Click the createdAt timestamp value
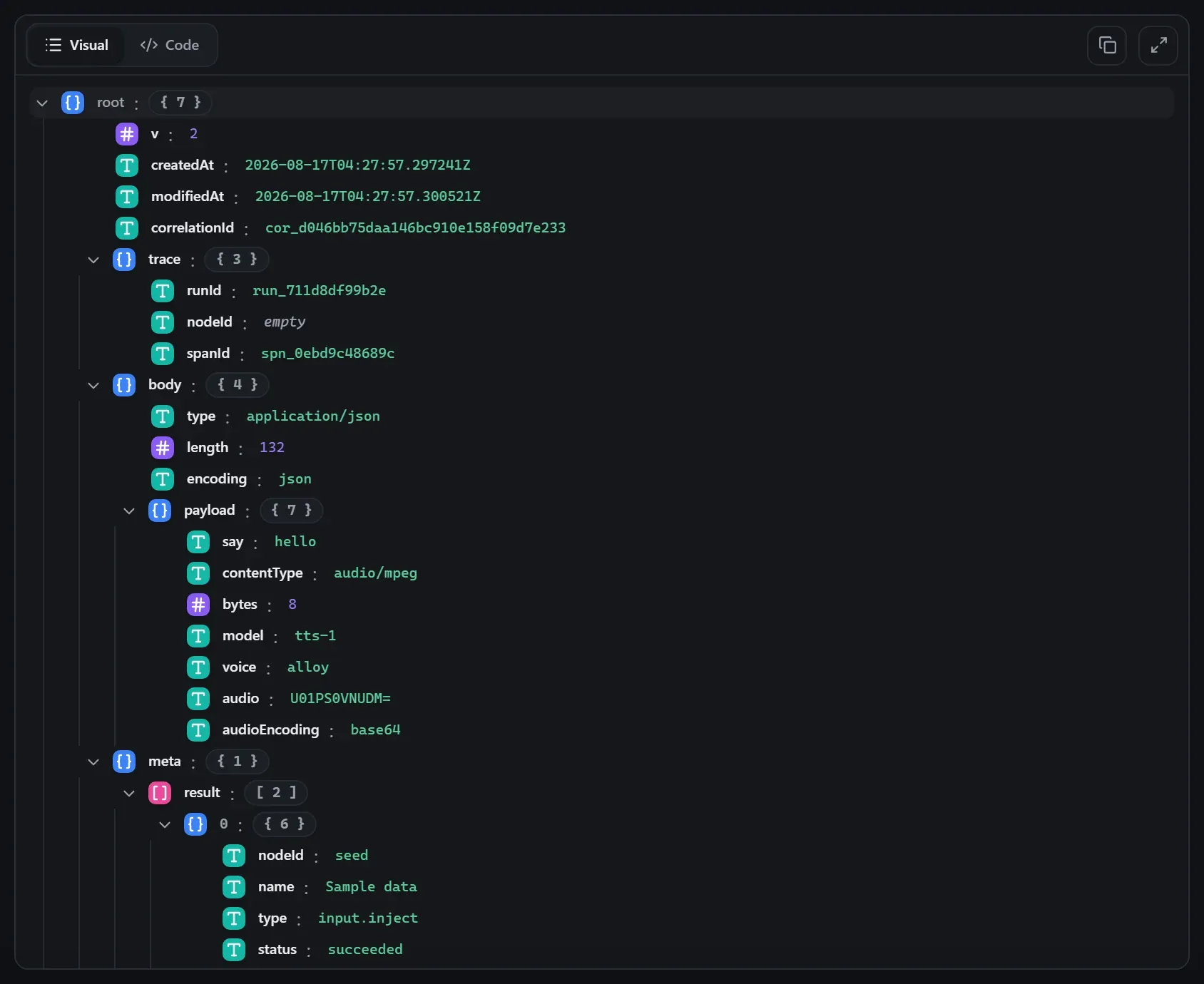 pyautogui.click(x=358, y=165)
